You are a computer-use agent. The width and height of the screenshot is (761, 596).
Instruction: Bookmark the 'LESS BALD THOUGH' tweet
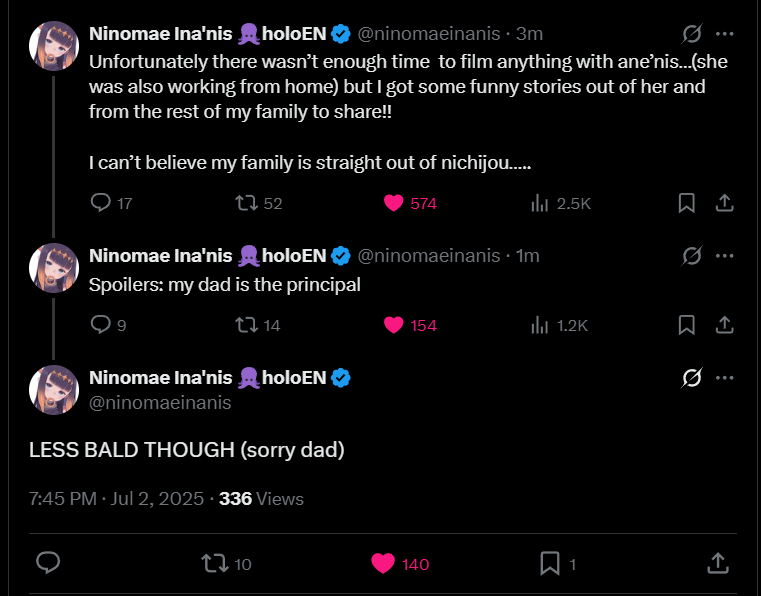[549, 564]
